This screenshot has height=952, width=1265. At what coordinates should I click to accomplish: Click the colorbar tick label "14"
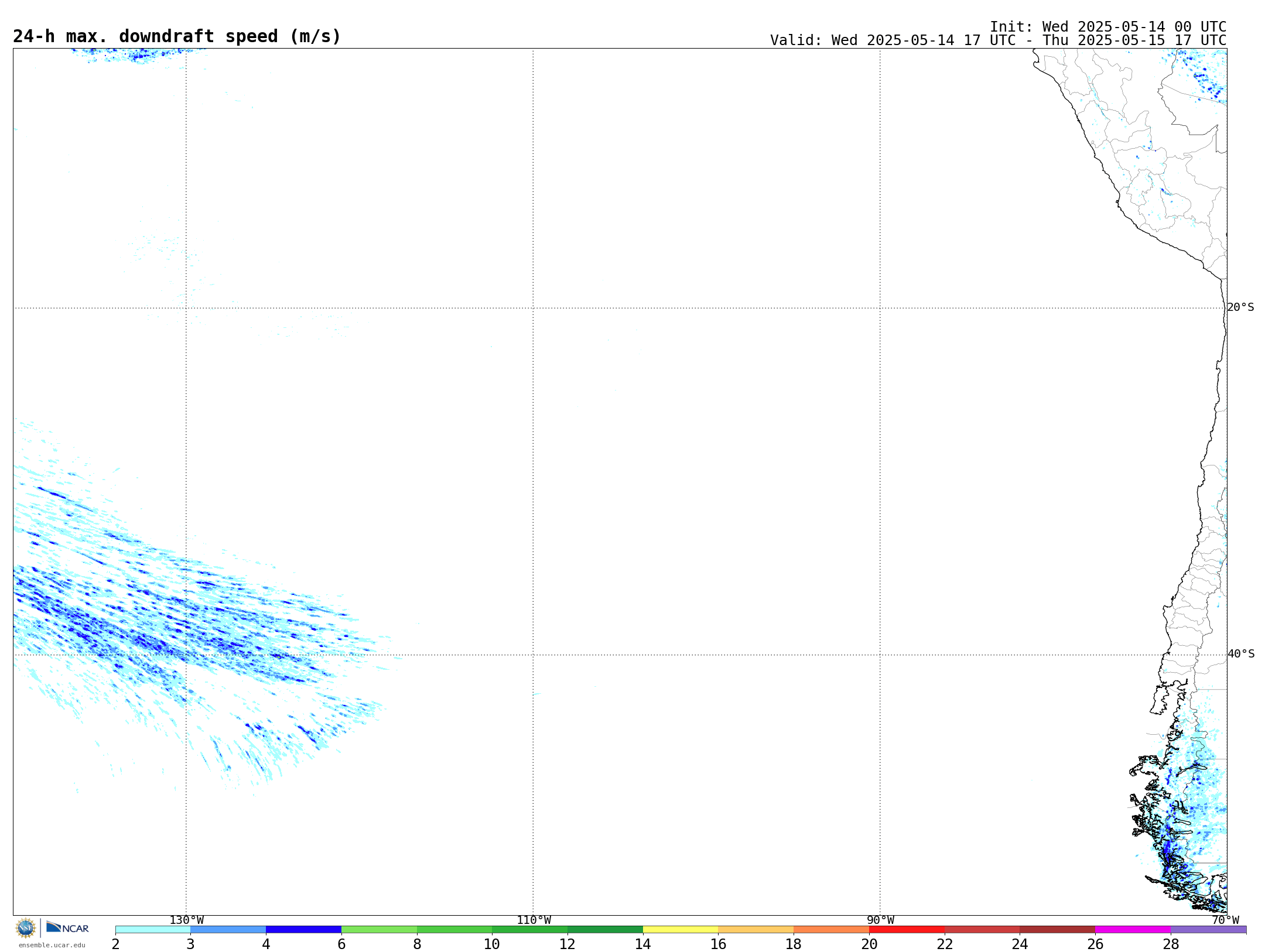643,944
